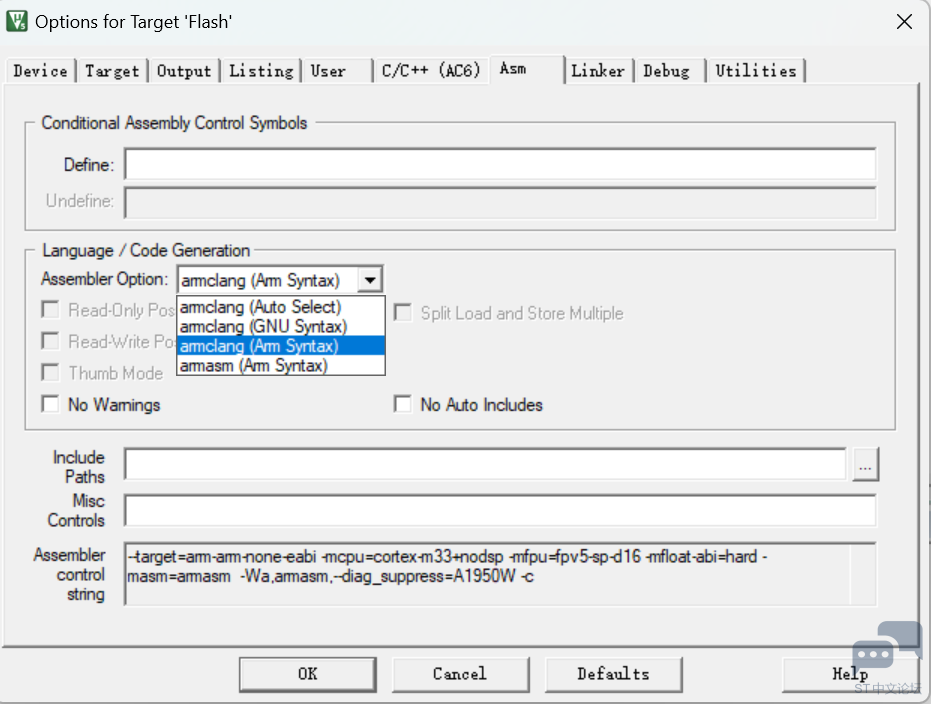Confirm settings with the OK button
This screenshot has height=704, width=931.
pyautogui.click(x=308, y=674)
